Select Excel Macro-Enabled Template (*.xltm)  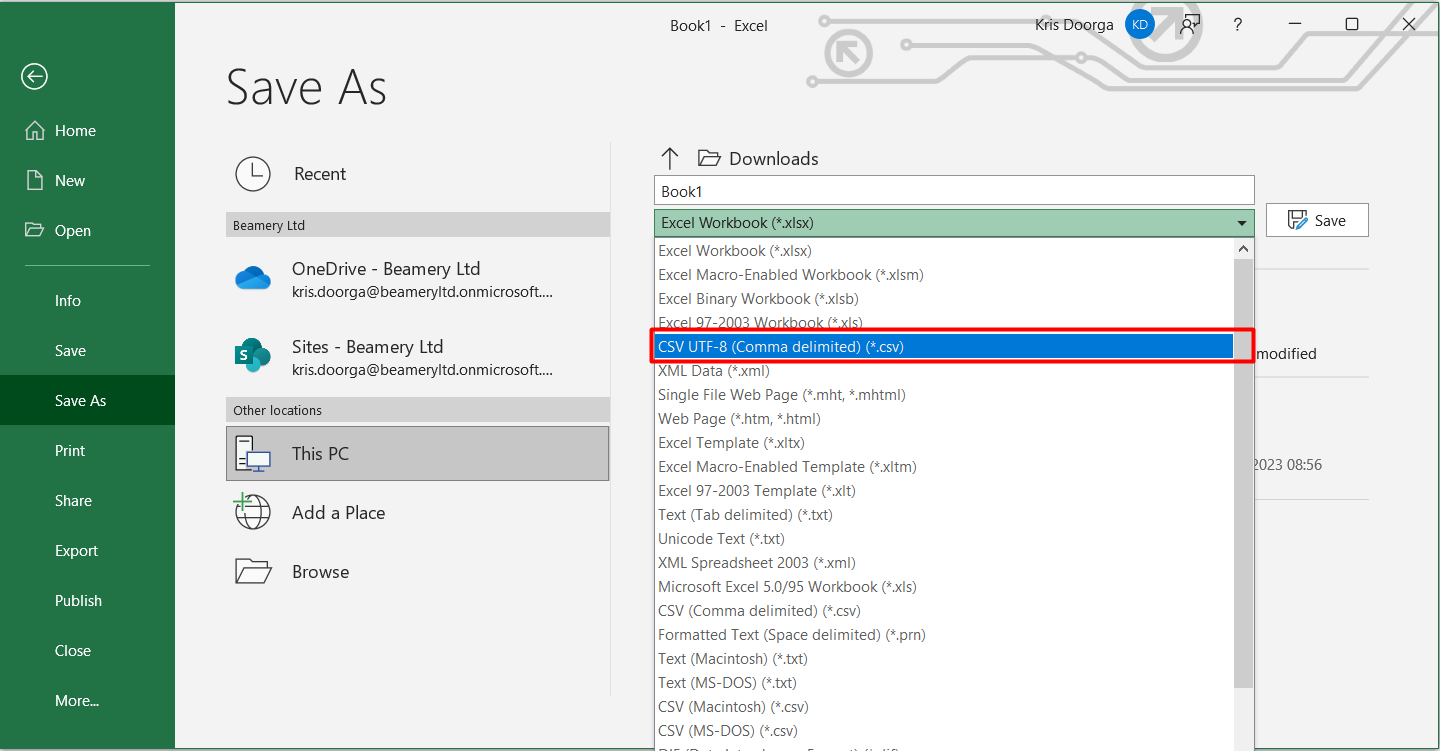[x=945, y=467]
